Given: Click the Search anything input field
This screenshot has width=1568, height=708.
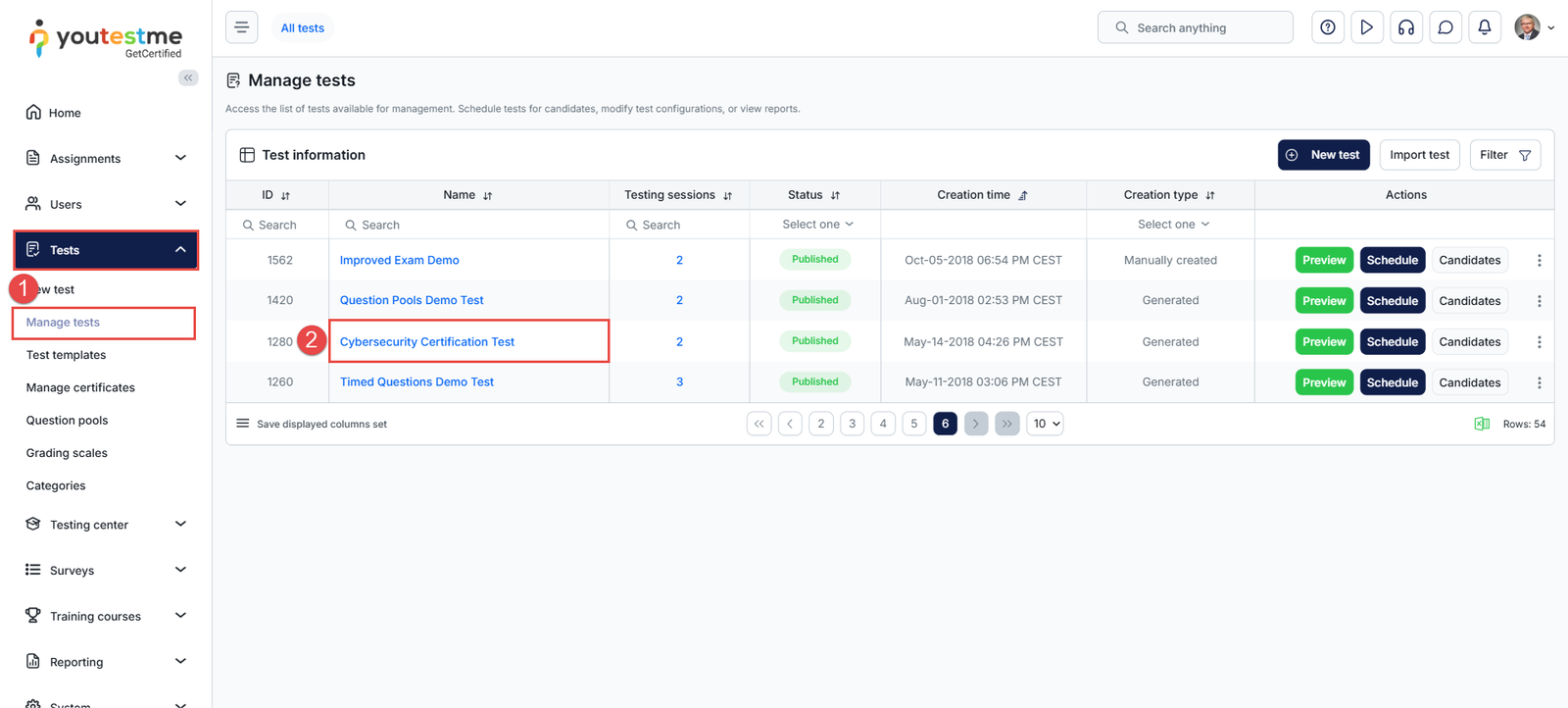Looking at the screenshot, I should pyautogui.click(x=1196, y=27).
